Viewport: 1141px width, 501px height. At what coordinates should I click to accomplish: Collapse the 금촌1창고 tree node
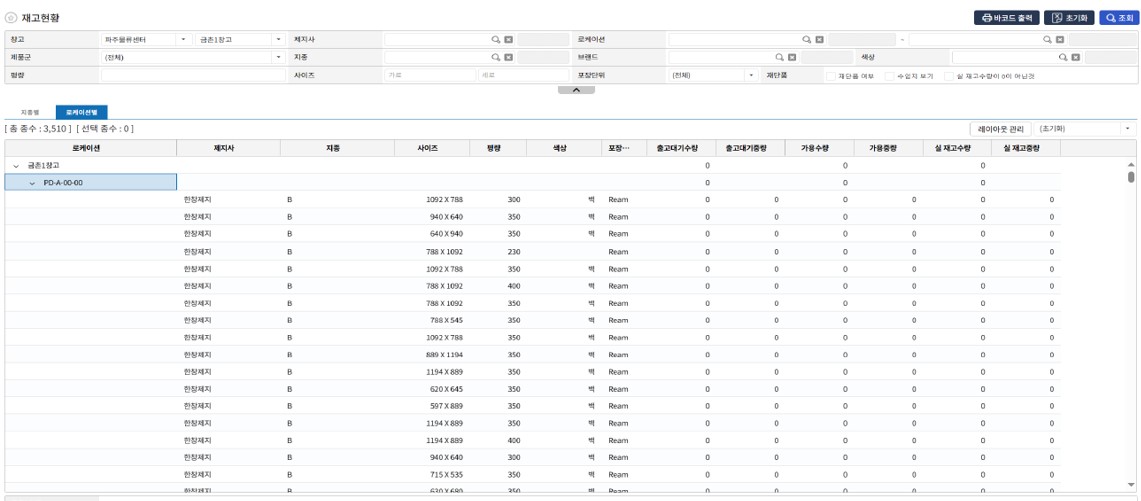(16, 165)
